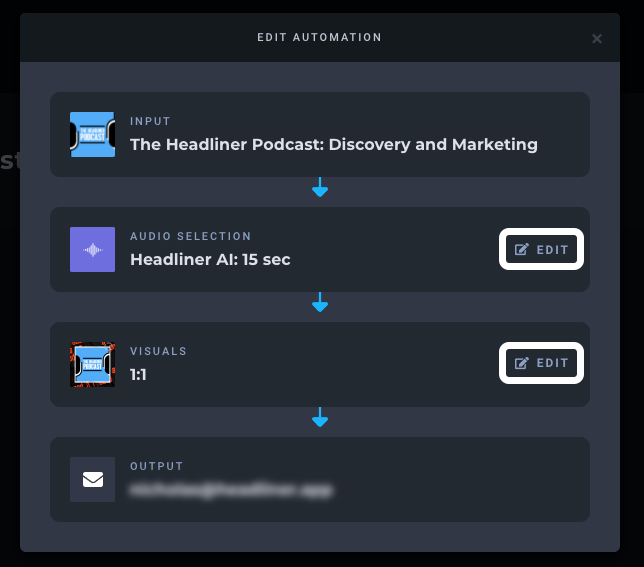
Task: Click the Visuals 1:1 artwork thumbnail
Action: [92, 364]
